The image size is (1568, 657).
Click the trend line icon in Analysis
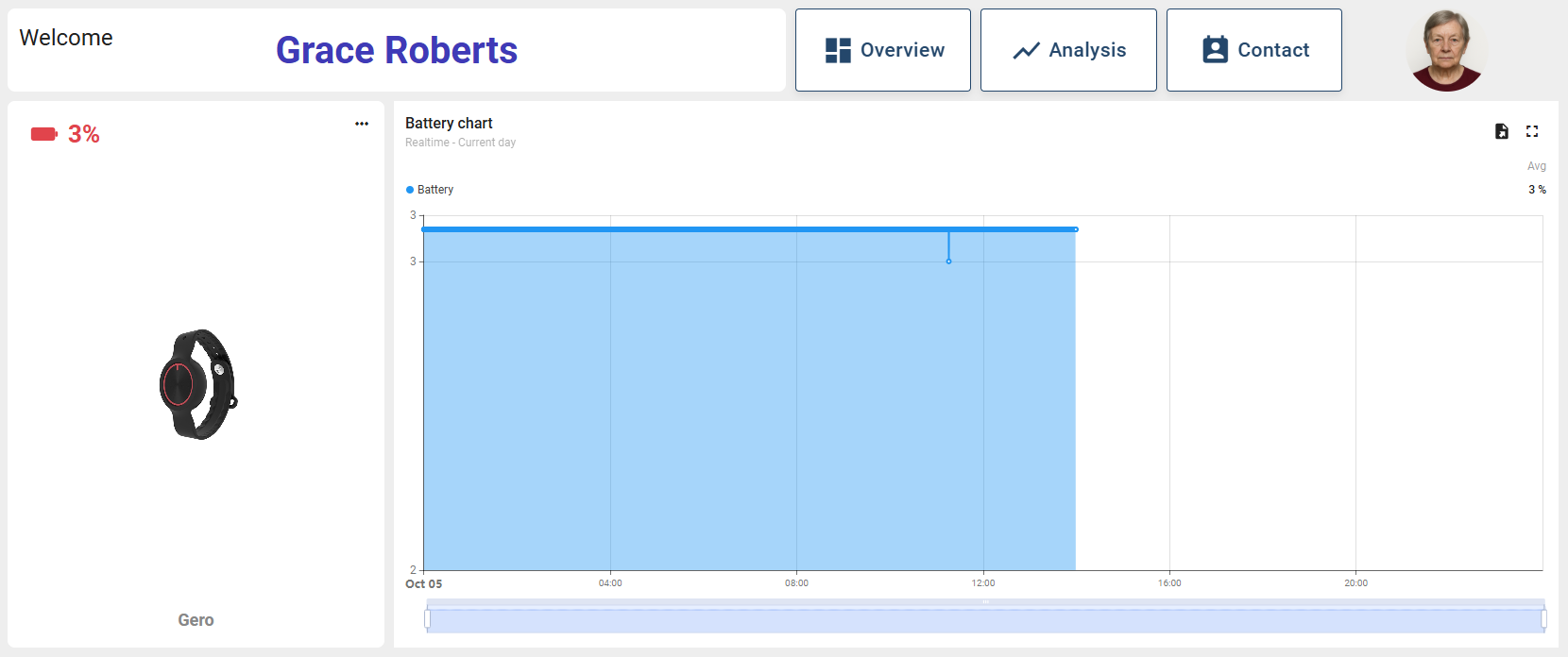click(1026, 50)
